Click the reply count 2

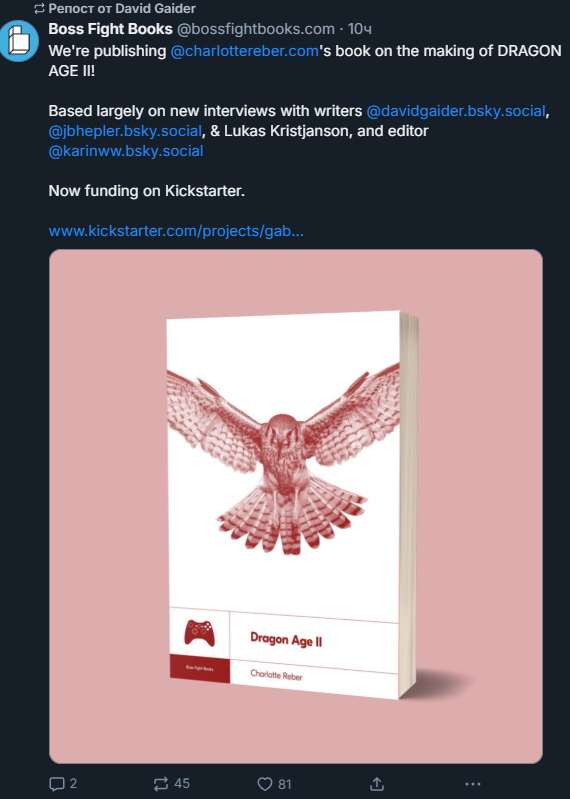pos(73,783)
